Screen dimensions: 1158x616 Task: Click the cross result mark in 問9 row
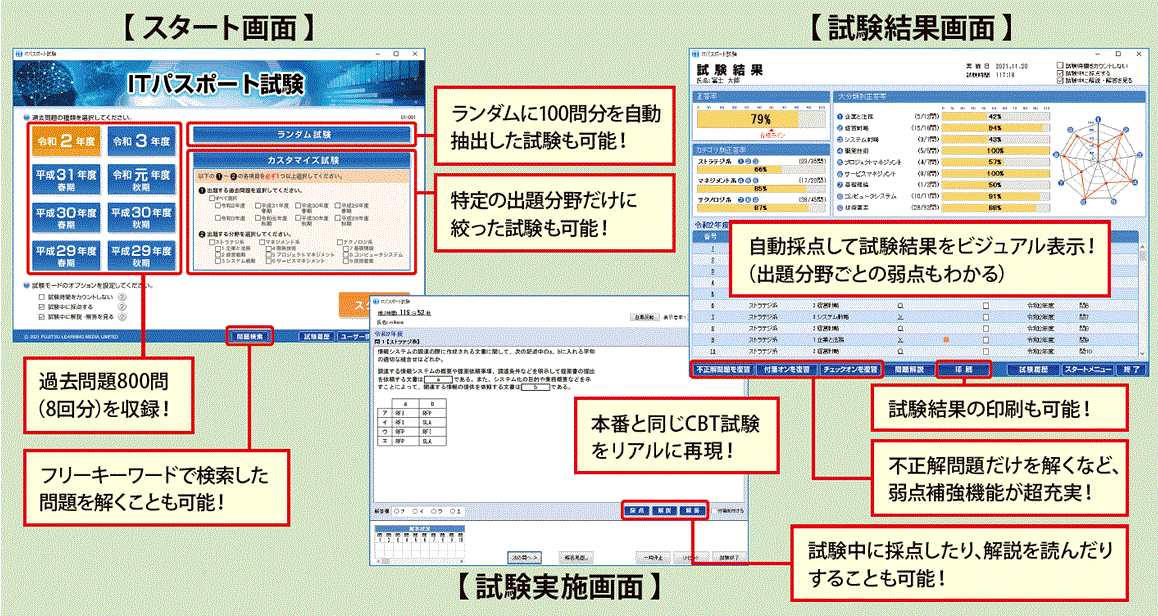[899, 339]
